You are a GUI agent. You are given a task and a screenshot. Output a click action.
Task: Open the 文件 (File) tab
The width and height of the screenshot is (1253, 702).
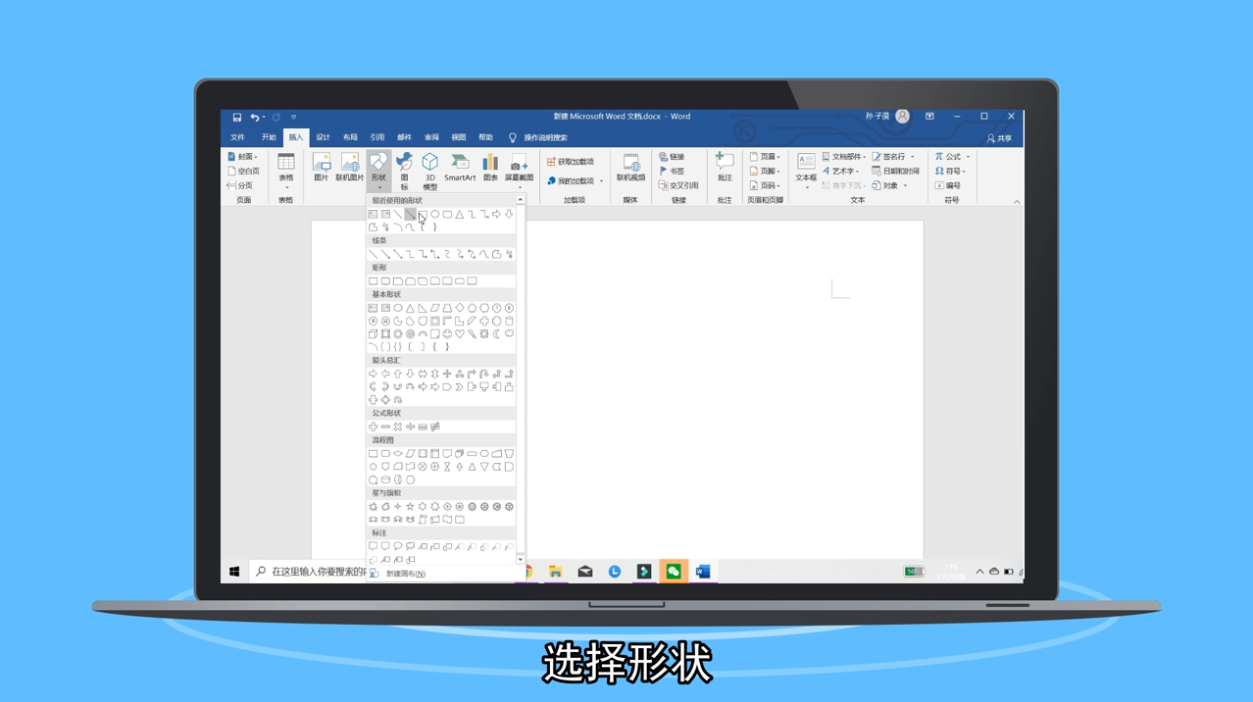(238, 138)
